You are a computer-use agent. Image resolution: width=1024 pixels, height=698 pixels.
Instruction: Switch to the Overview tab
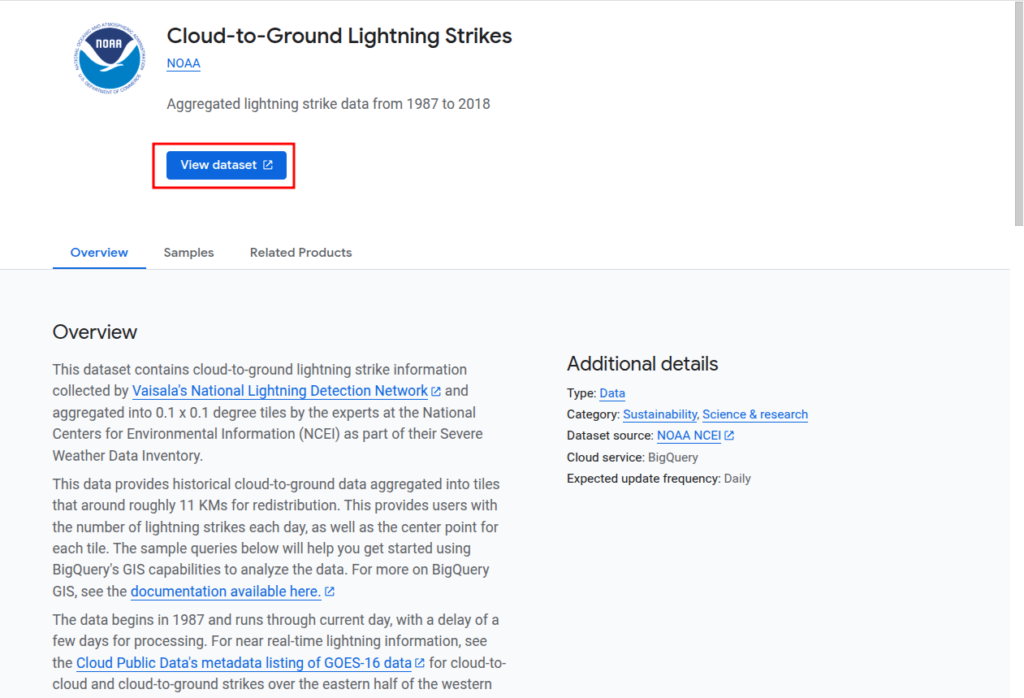pyautogui.click(x=99, y=253)
